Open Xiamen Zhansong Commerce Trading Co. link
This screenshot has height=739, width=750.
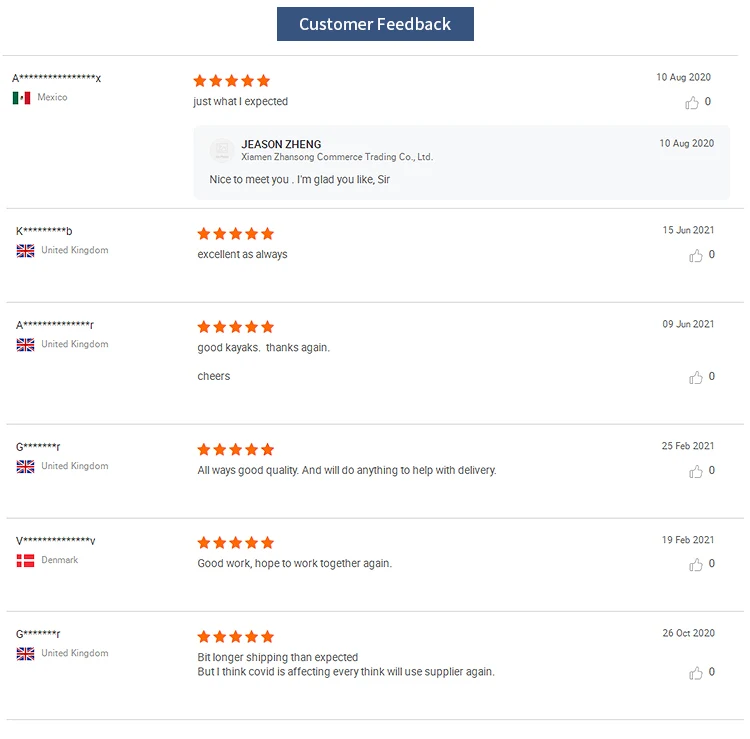(336, 157)
